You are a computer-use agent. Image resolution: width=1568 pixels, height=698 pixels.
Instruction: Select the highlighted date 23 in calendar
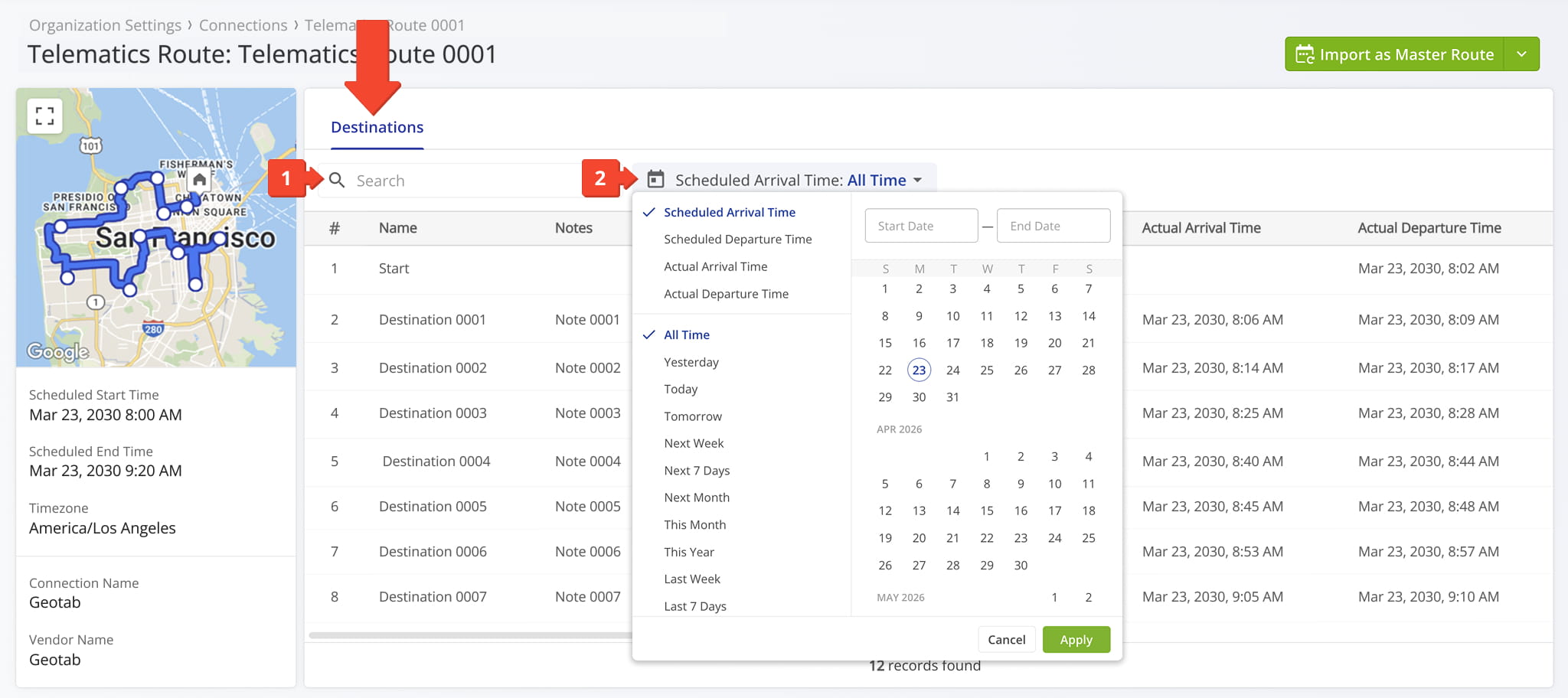coord(919,370)
